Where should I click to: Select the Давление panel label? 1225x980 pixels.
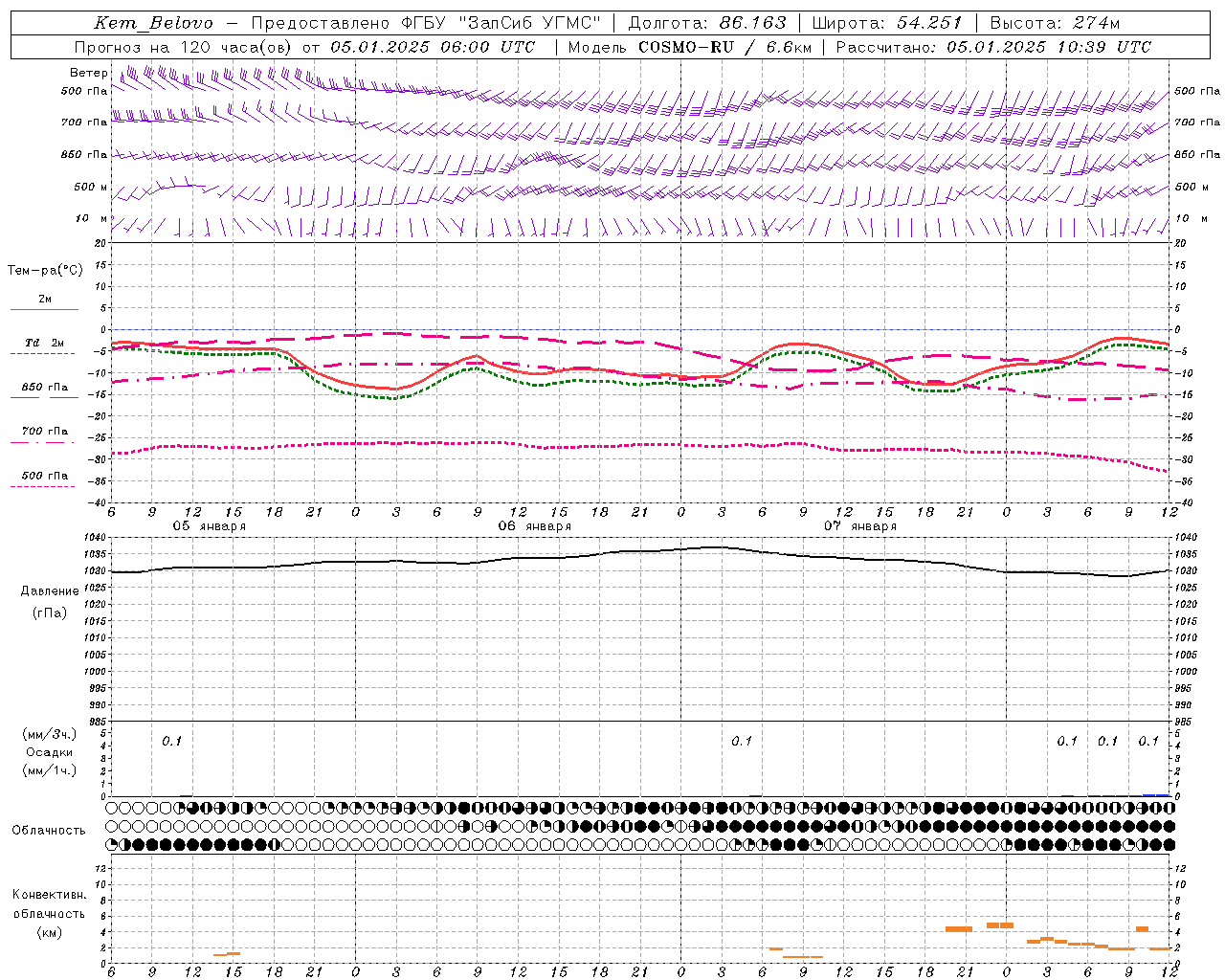tap(50, 591)
